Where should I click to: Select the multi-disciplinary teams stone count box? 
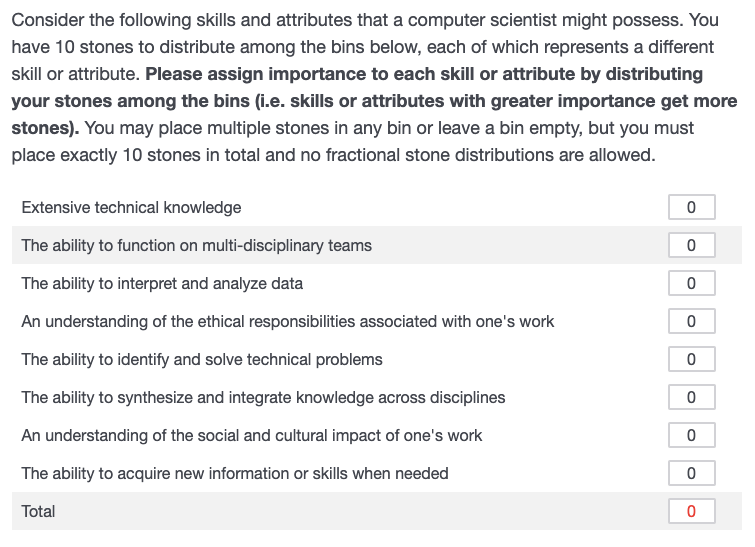pos(691,245)
